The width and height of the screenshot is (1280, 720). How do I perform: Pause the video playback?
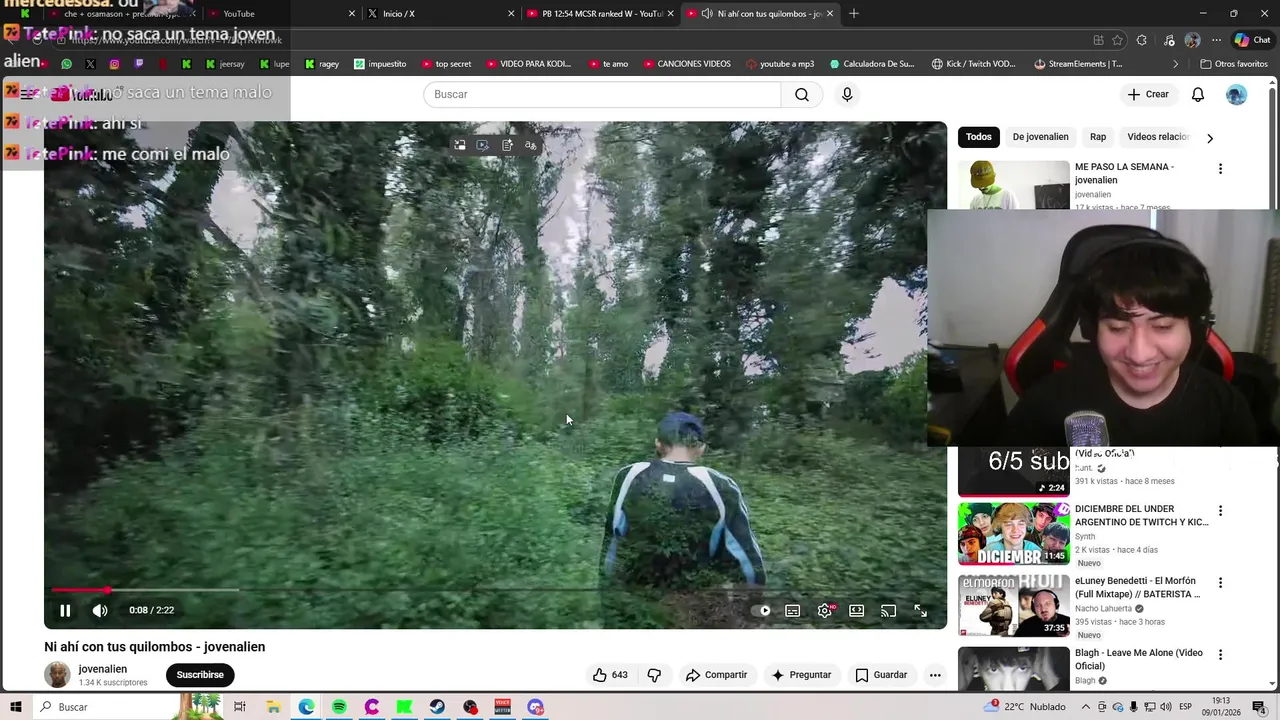[65, 610]
